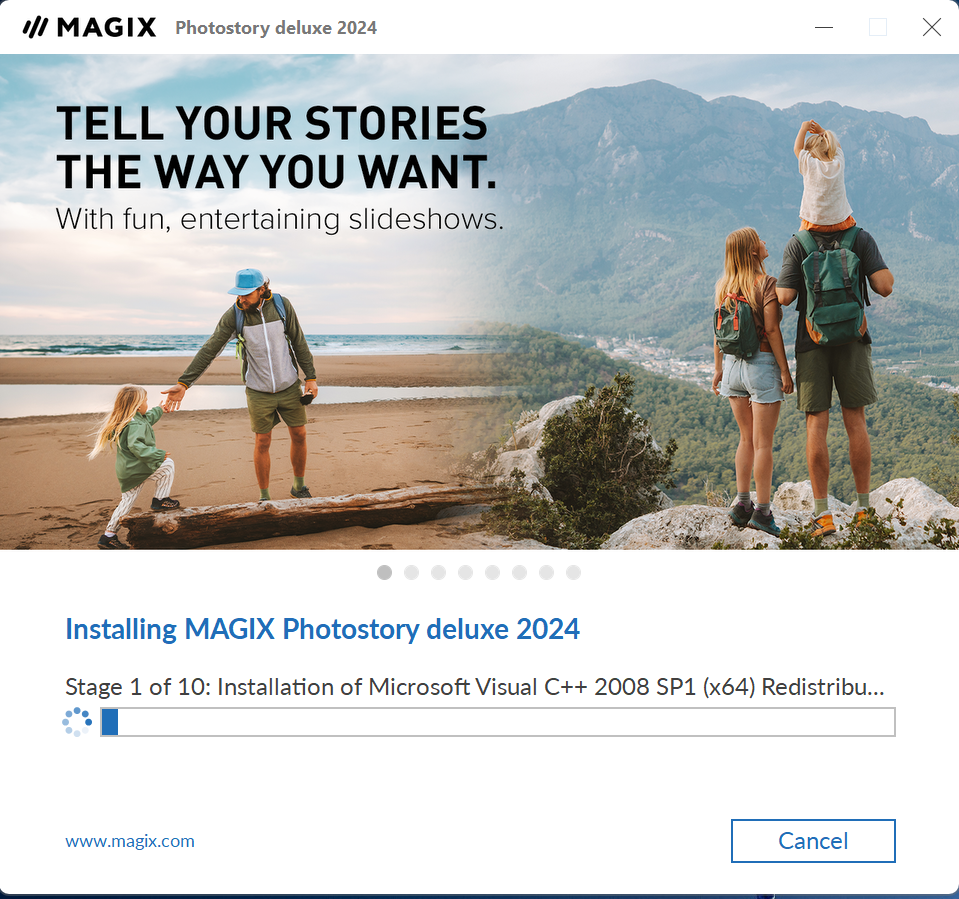Show the sixth slide via indicator dot
This screenshot has width=959, height=899.
pos(519,572)
